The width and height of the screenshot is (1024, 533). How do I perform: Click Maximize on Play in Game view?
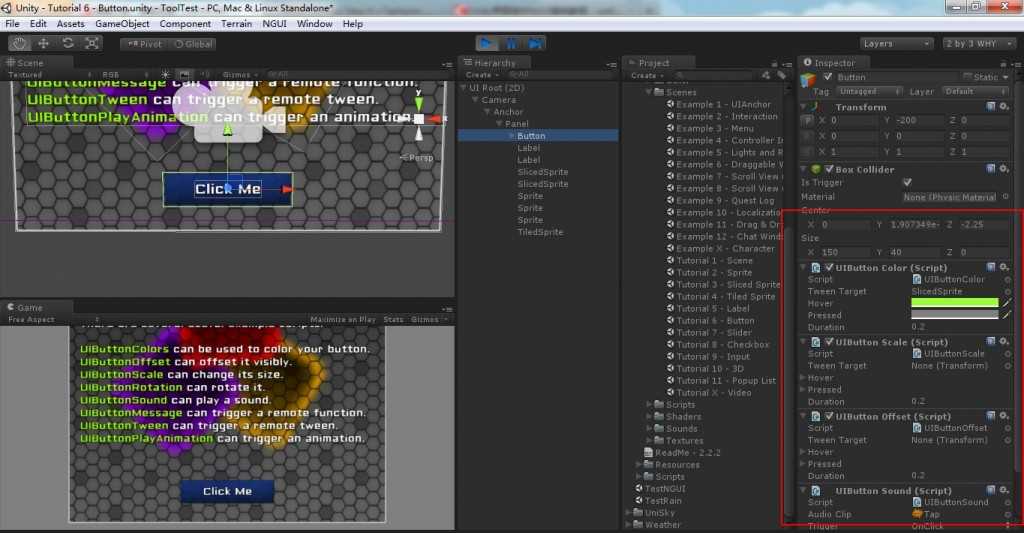(343, 319)
